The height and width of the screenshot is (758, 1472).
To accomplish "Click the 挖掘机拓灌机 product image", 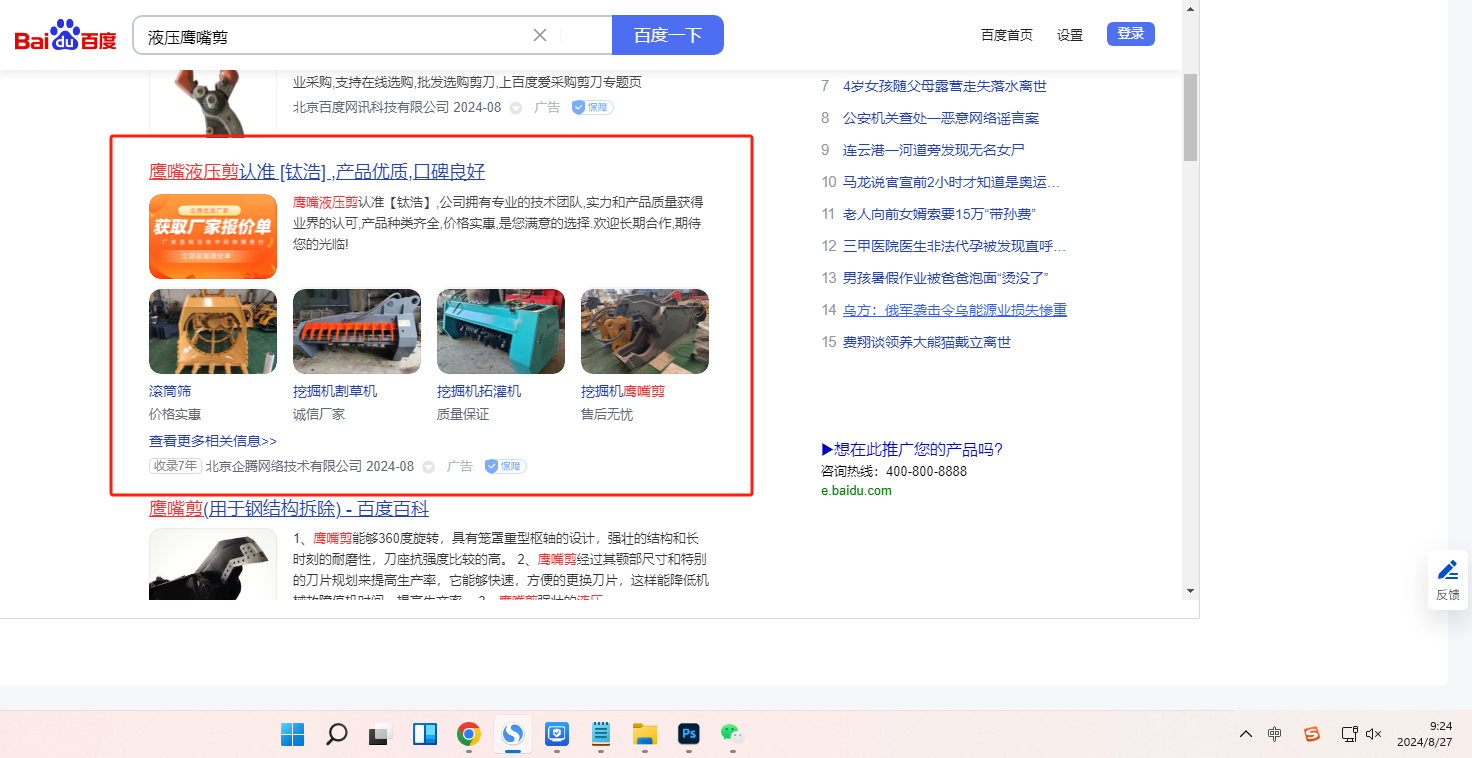I will pyautogui.click(x=501, y=332).
